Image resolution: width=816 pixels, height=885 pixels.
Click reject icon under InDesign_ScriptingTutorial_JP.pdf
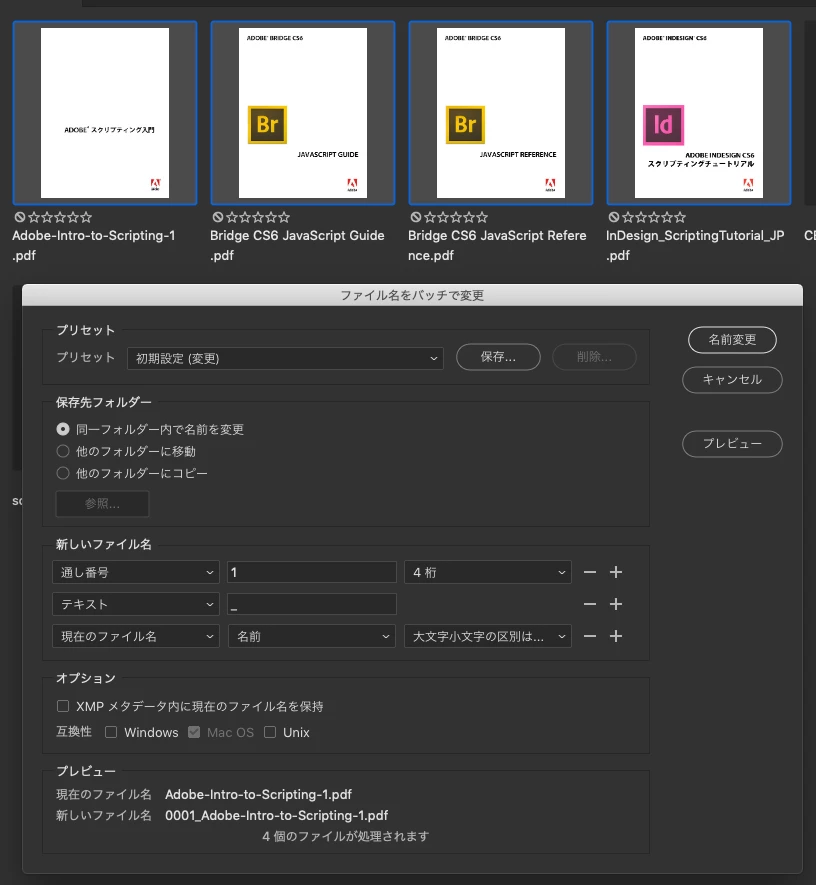(x=614, y=217)
